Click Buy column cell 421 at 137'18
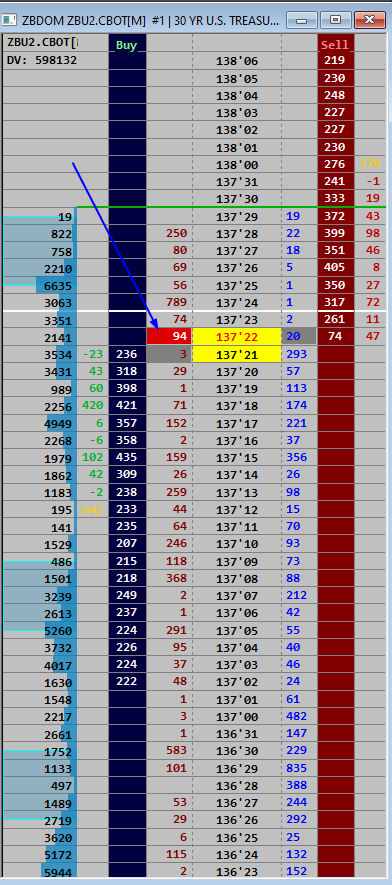This screenshot has height=885, width=392. [x=127, y=406]
